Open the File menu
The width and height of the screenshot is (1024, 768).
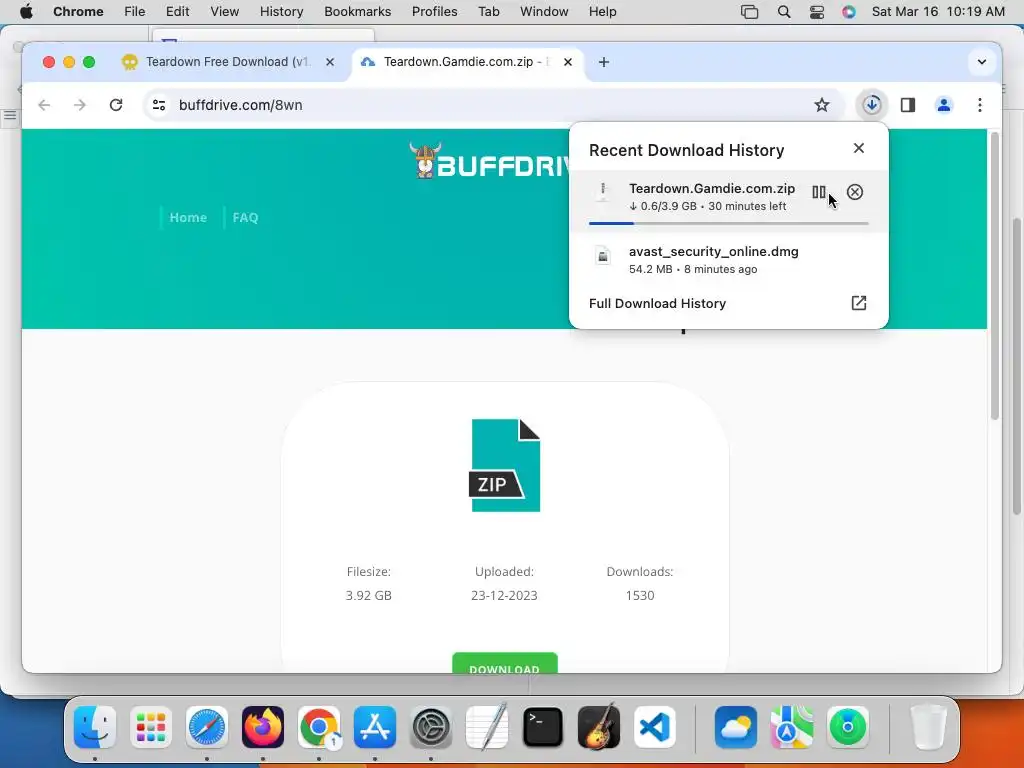[x=135, y=12]
